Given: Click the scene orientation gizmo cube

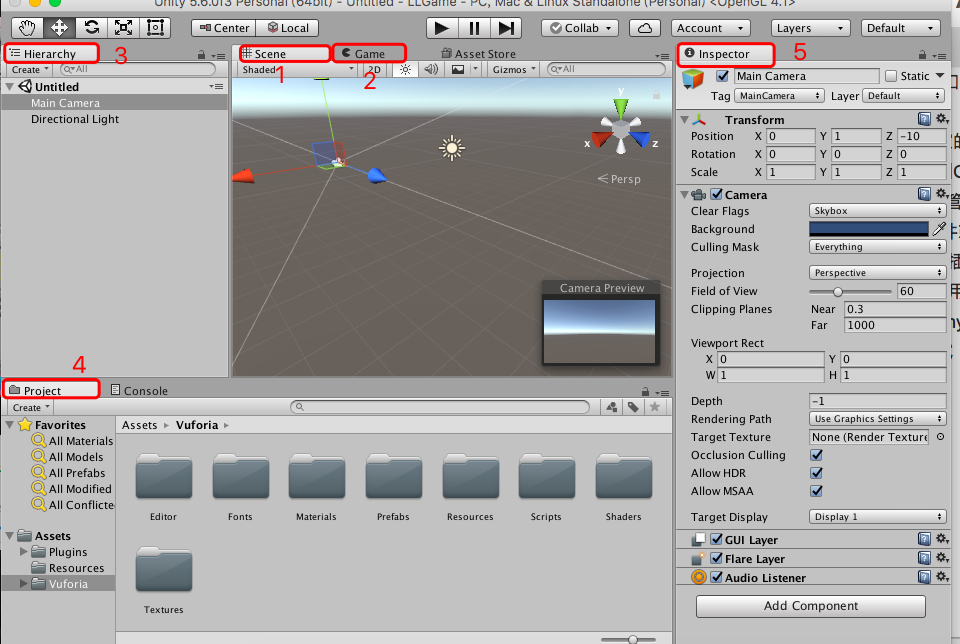Looking at the screenshot, I should (621, 129).
